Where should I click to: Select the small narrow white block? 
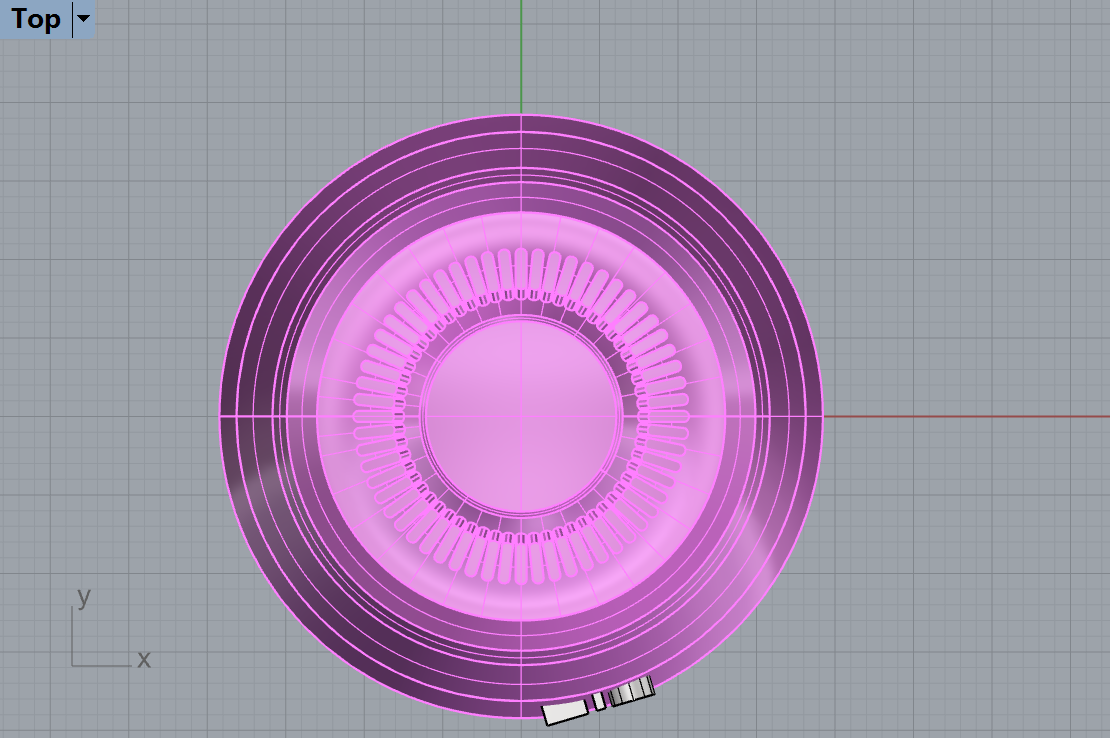click(x=599, y=701)
